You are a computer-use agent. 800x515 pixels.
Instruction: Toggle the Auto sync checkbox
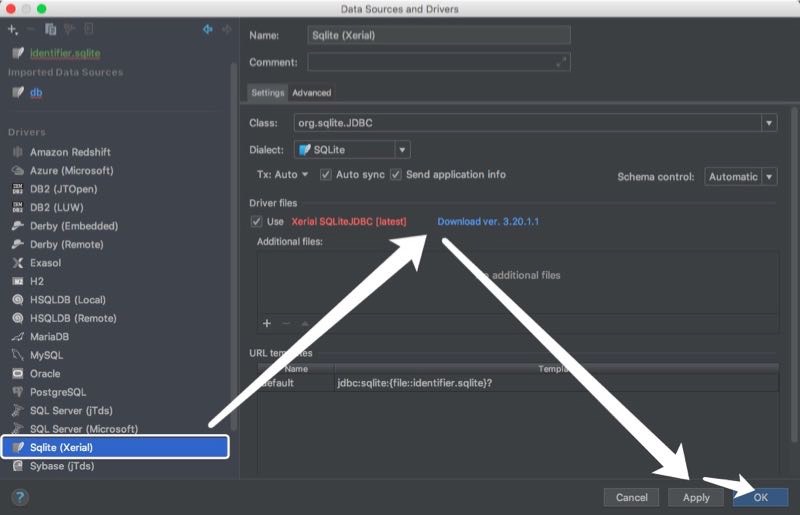[325, 175]
